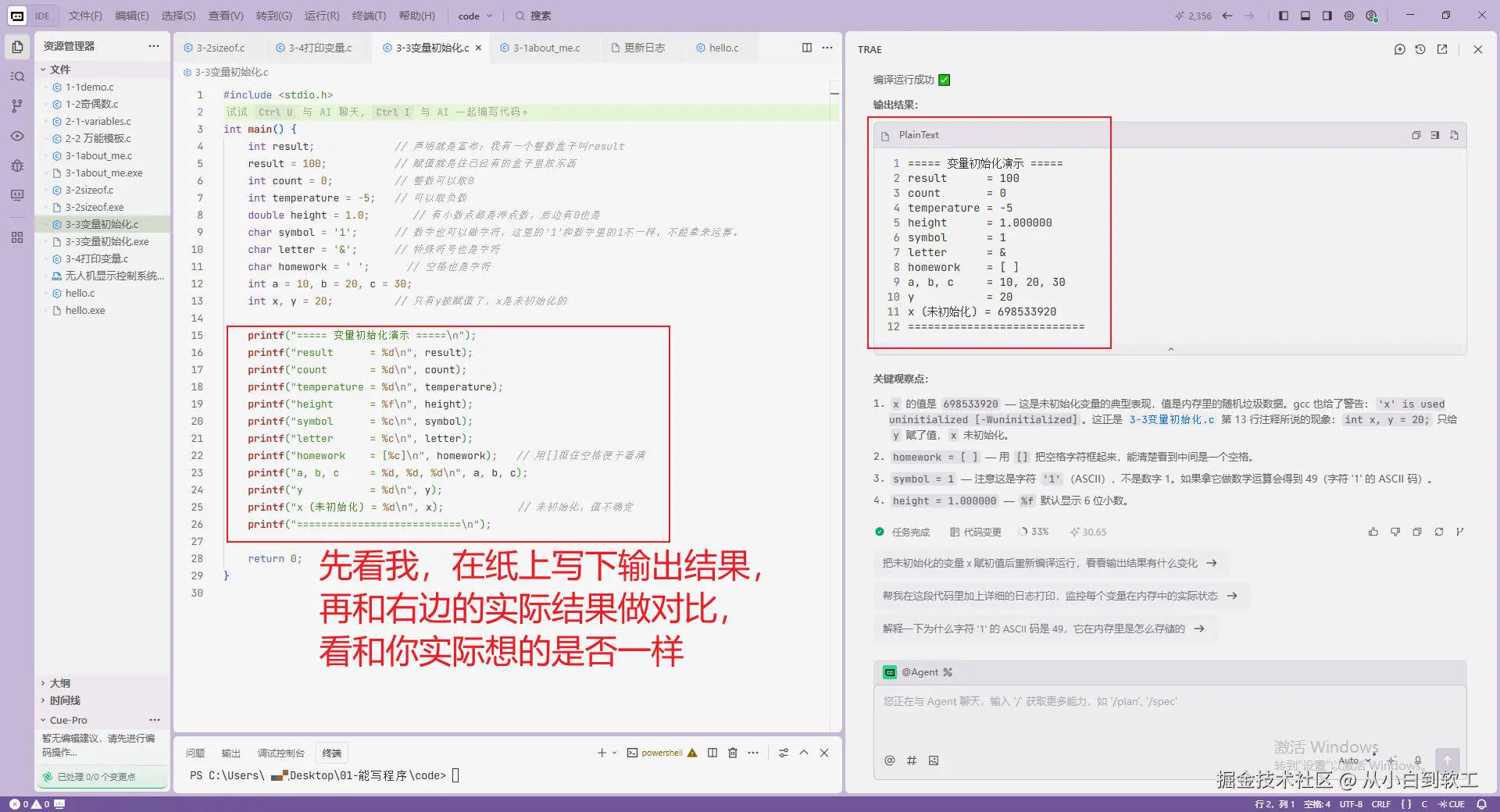Start a new chat in TRAE panel
Screen dimensions: 1500x812
pos(1399,49)
